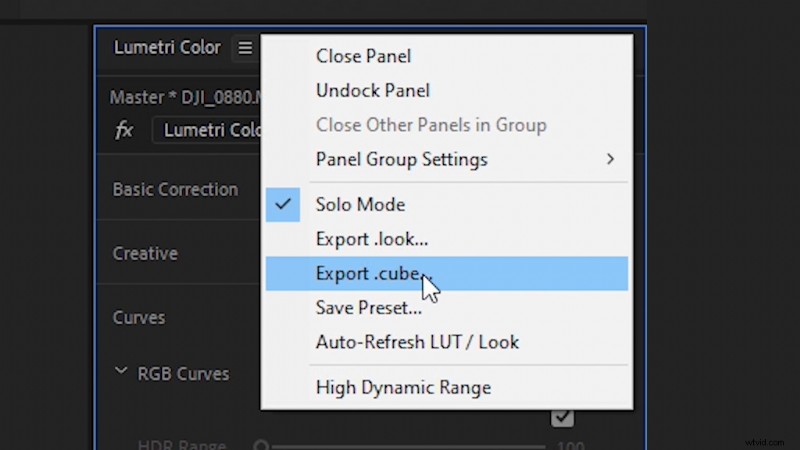This screenshot has width=800, height=450.
Task: Open the Creative section
Action: 145,253
